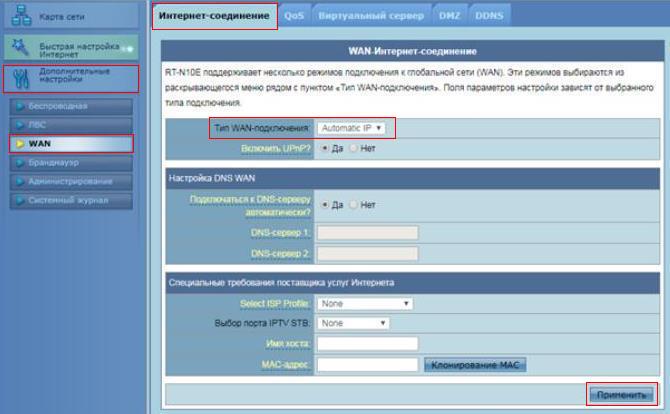Click Клонирование MAC button

coord(475,365)
